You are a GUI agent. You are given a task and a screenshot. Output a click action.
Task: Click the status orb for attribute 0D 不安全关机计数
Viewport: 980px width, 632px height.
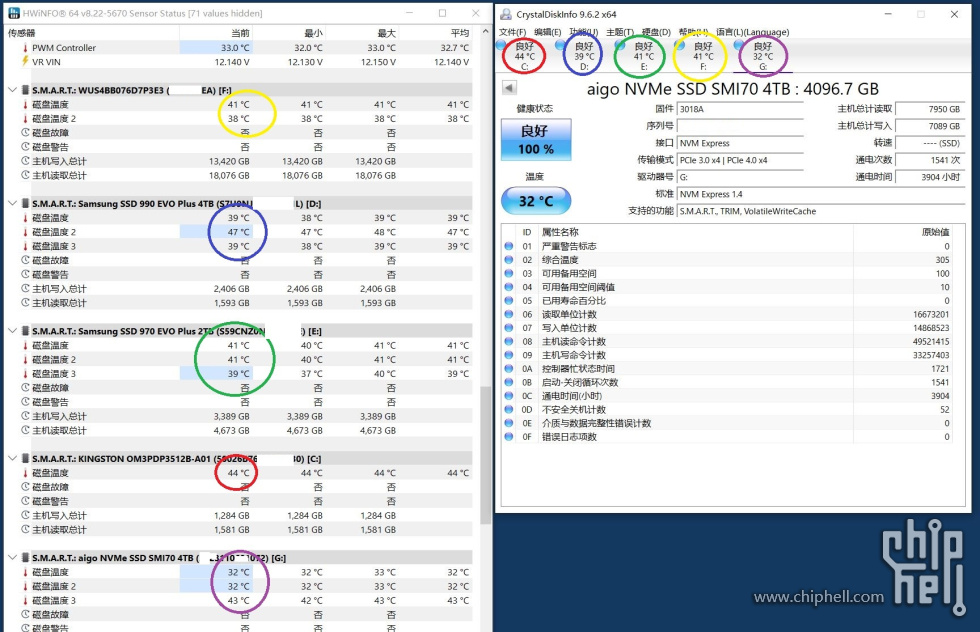(x=509, y=409)
